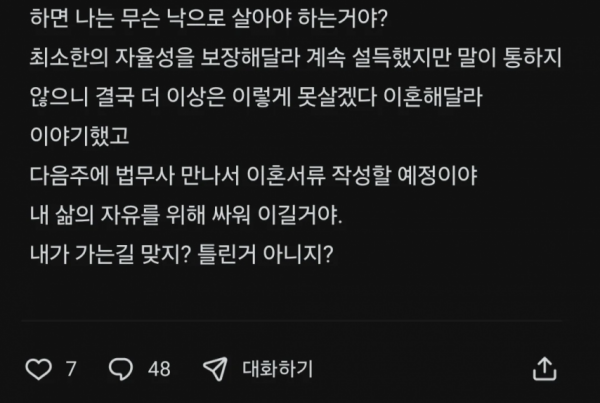Like the post with the heart icon
The image size is (600, 403).
click(38, 369)
